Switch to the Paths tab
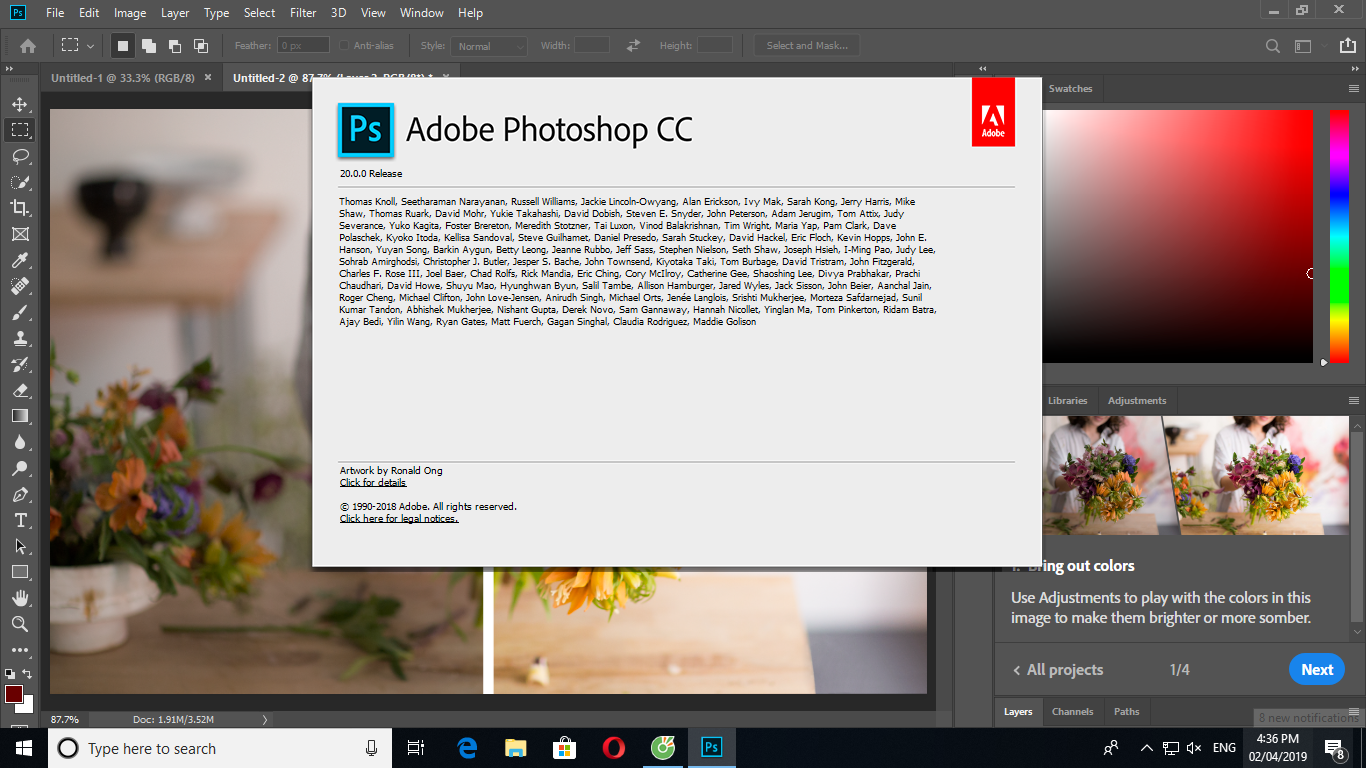 (x=1127, y=712)
